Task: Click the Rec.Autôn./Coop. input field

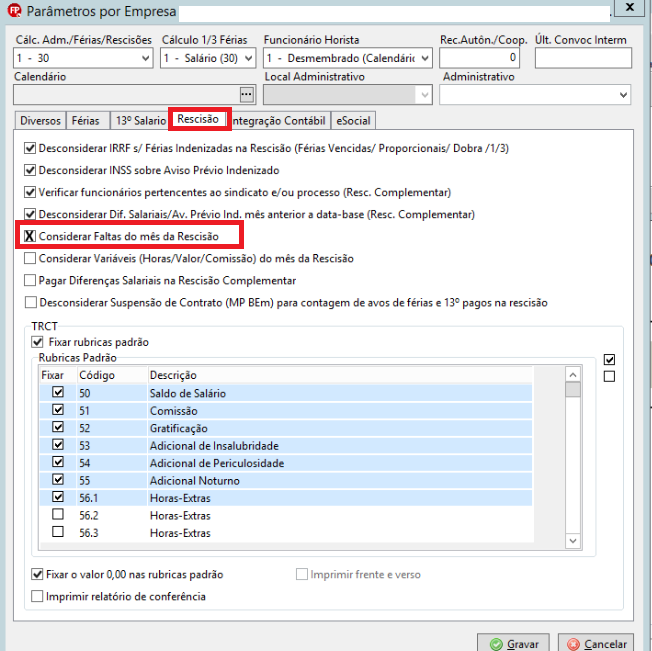Action: coord(479,58)
